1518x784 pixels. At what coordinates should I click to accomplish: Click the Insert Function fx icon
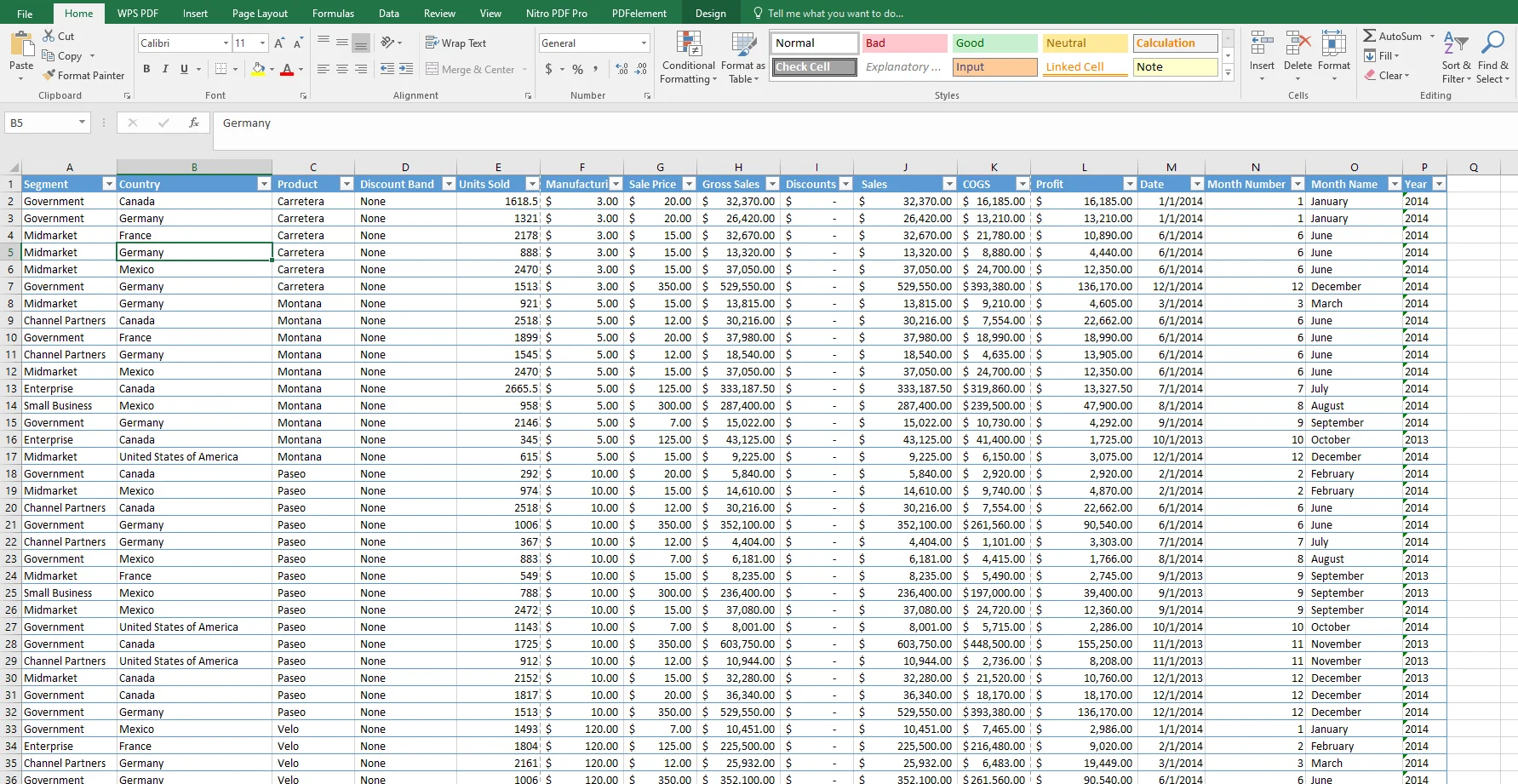point(194,123)
